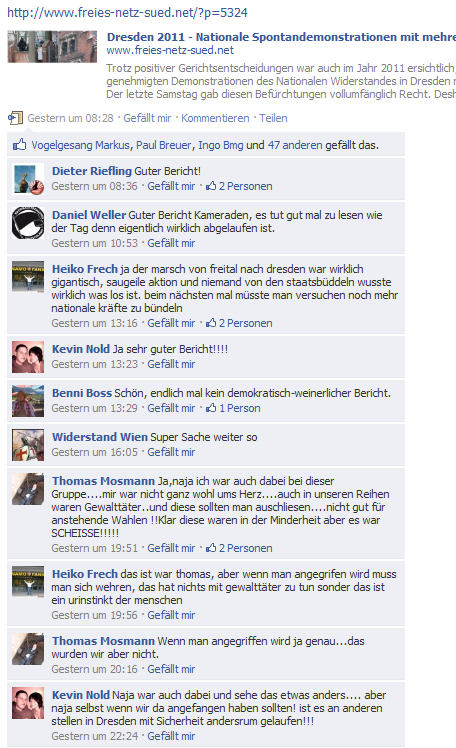This screenshot has width=456, height=748.
Task: Click the thumbs-up icon beside Vogelgesang Markus
Action: (x=20, y=145)
